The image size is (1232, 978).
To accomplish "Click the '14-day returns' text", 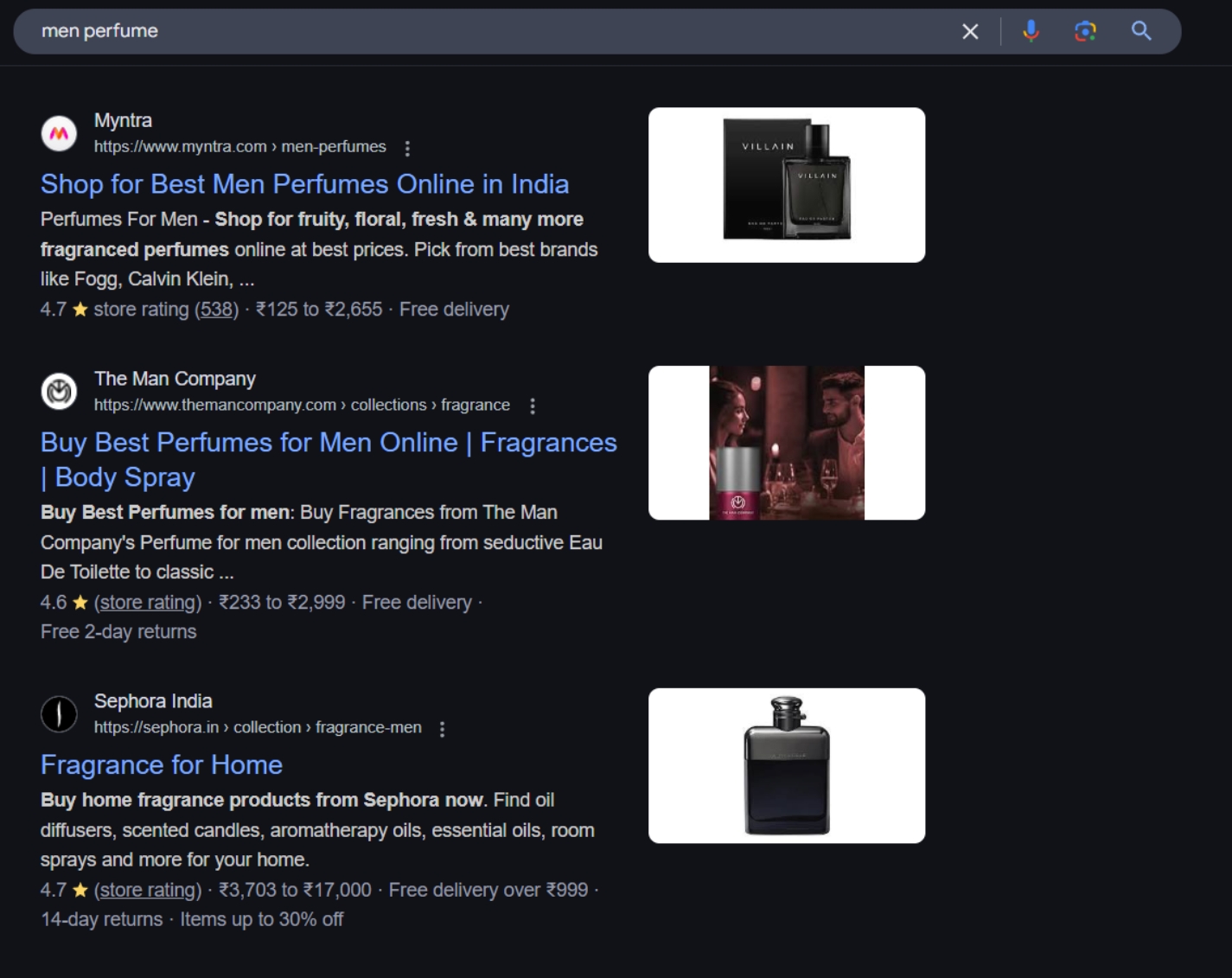I will (101, 919).
